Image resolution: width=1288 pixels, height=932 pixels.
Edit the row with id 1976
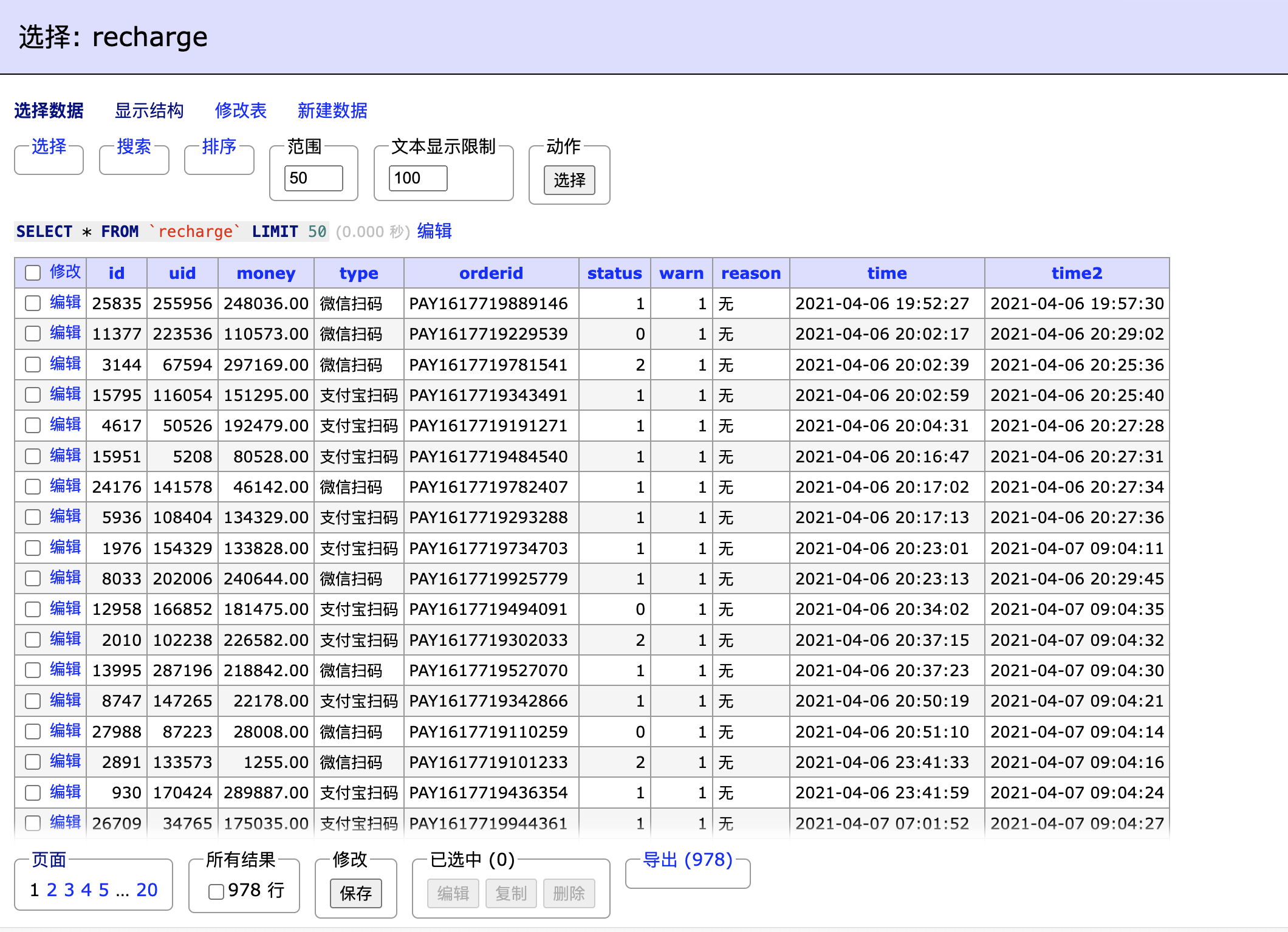coord(65,547)
